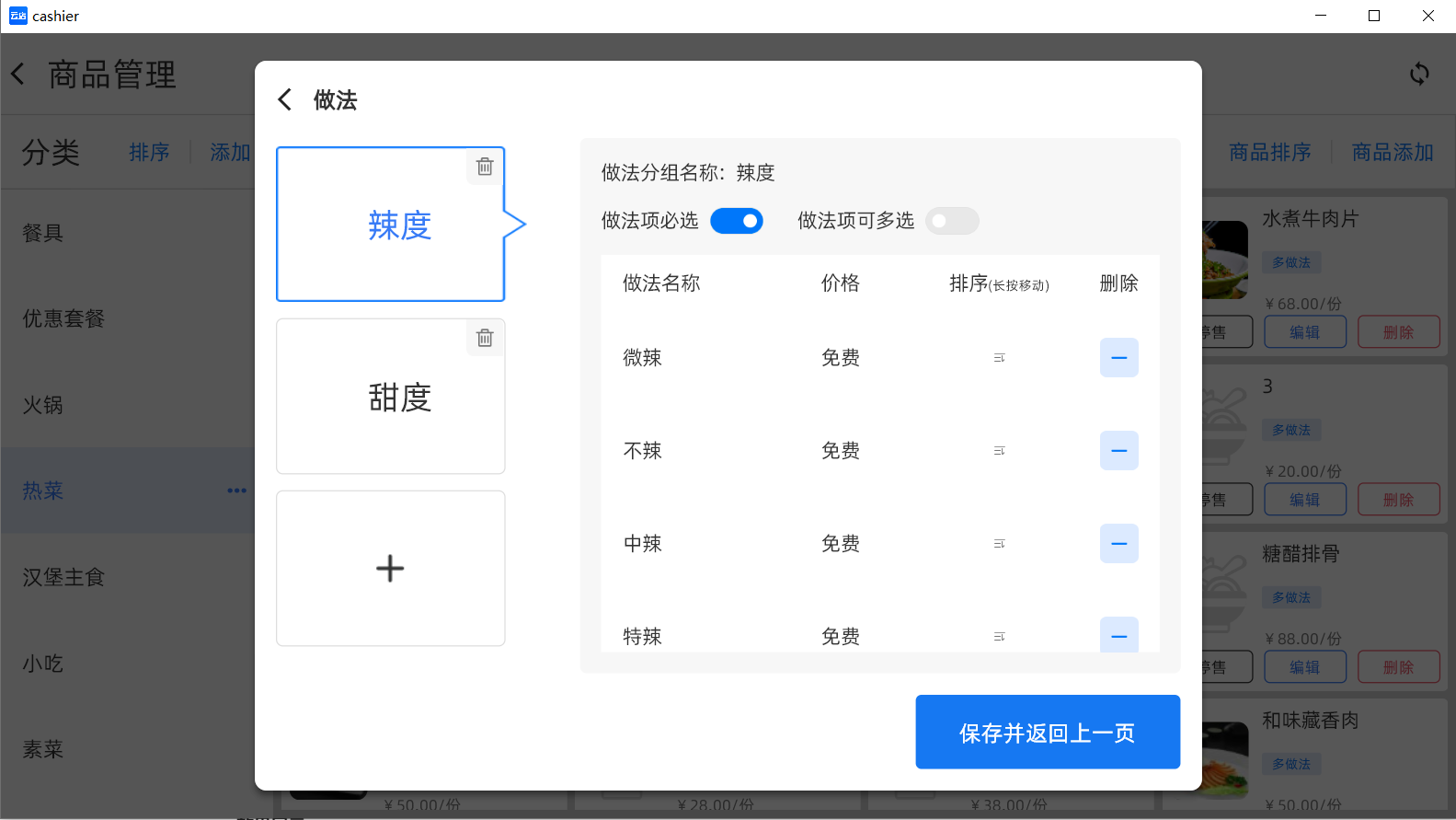The image size is (1456, 820).
Task: Remove the 特辣 option with its minus button
Action: pos(1119,635)
